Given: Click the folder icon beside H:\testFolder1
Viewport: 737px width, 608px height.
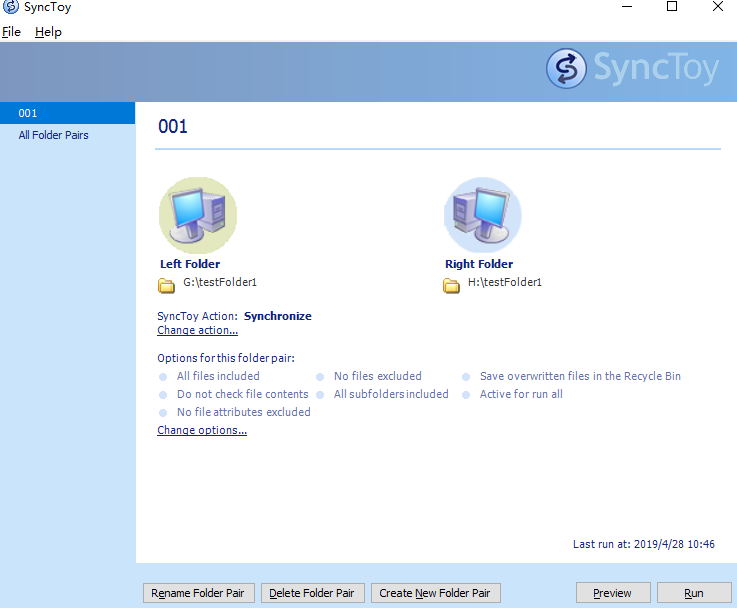Looking at the screenshot, I should [x=451, y=286].
